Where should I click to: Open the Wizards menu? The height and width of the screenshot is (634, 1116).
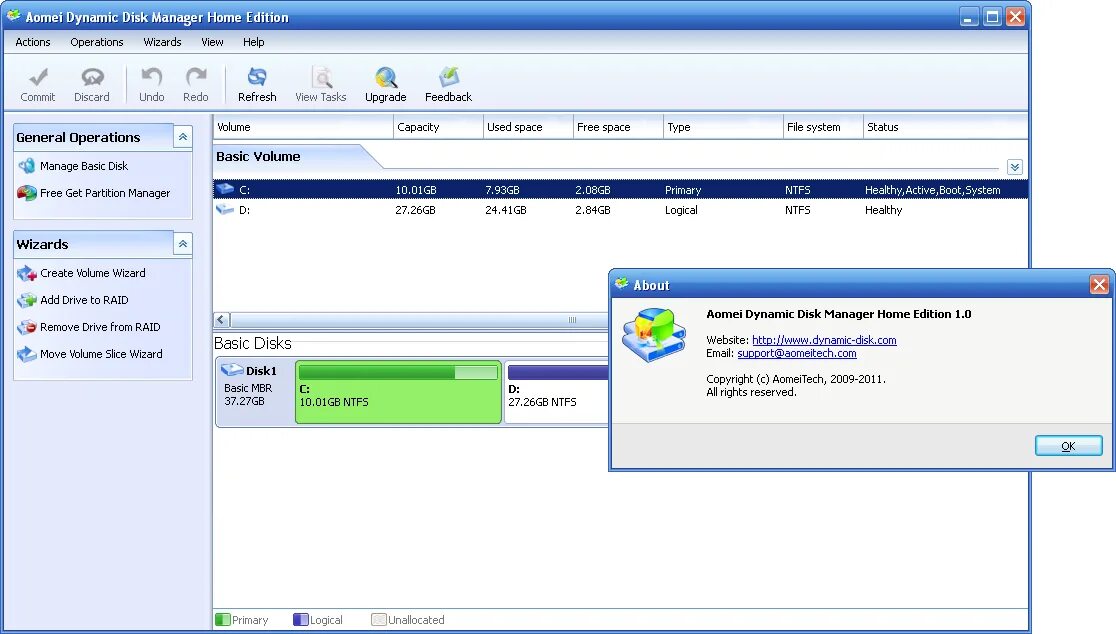[x=162, y=42]
